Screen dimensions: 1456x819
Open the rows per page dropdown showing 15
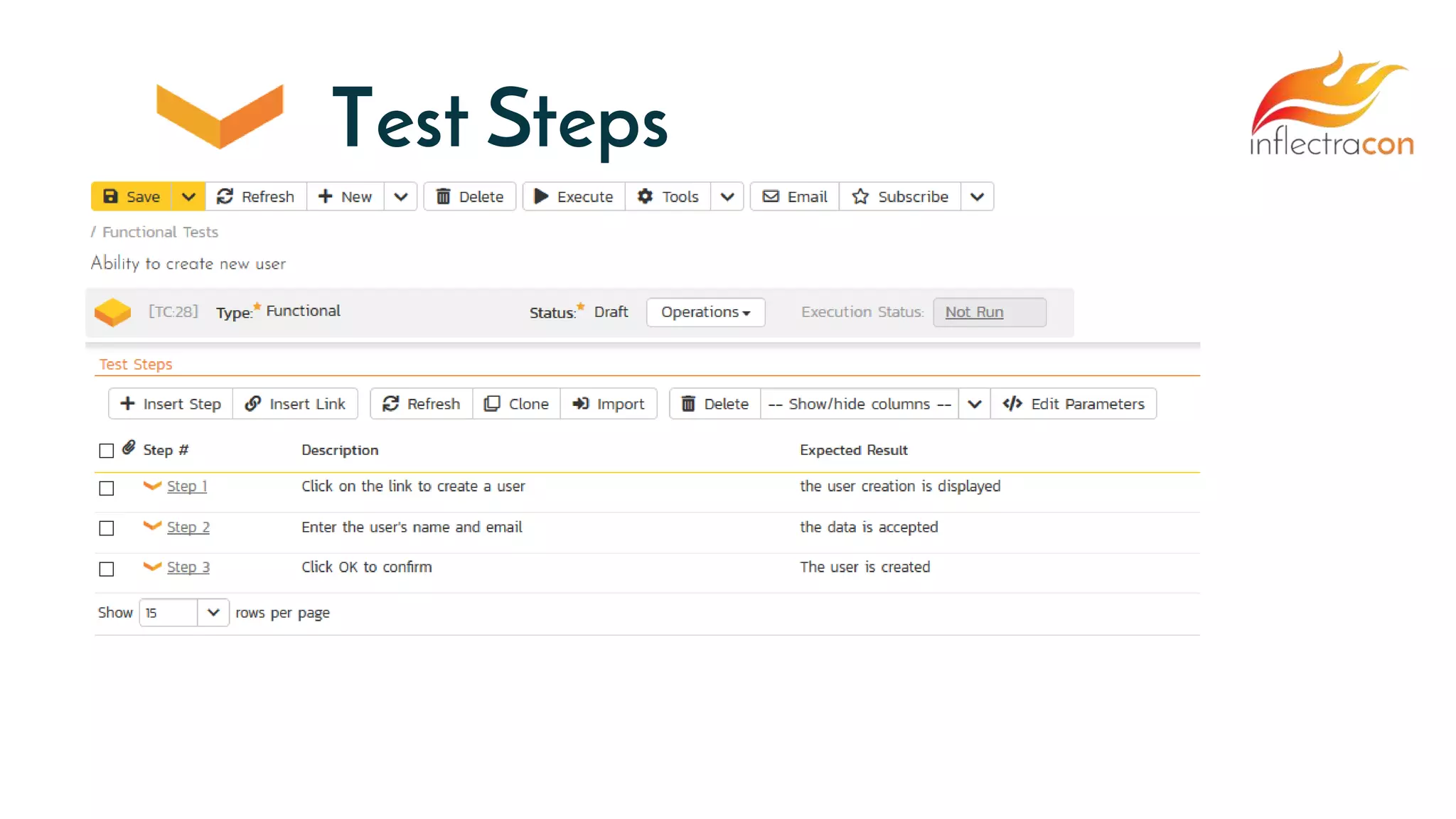184,612
